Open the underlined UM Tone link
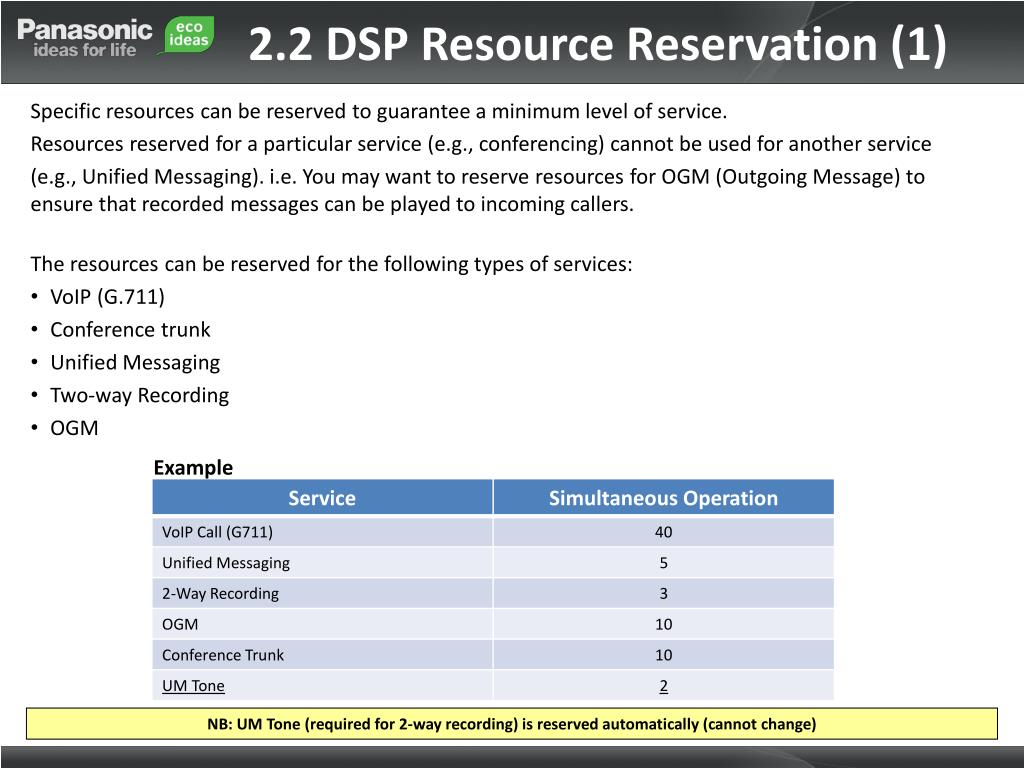The image size is (1024, 768). click(193, 686)
